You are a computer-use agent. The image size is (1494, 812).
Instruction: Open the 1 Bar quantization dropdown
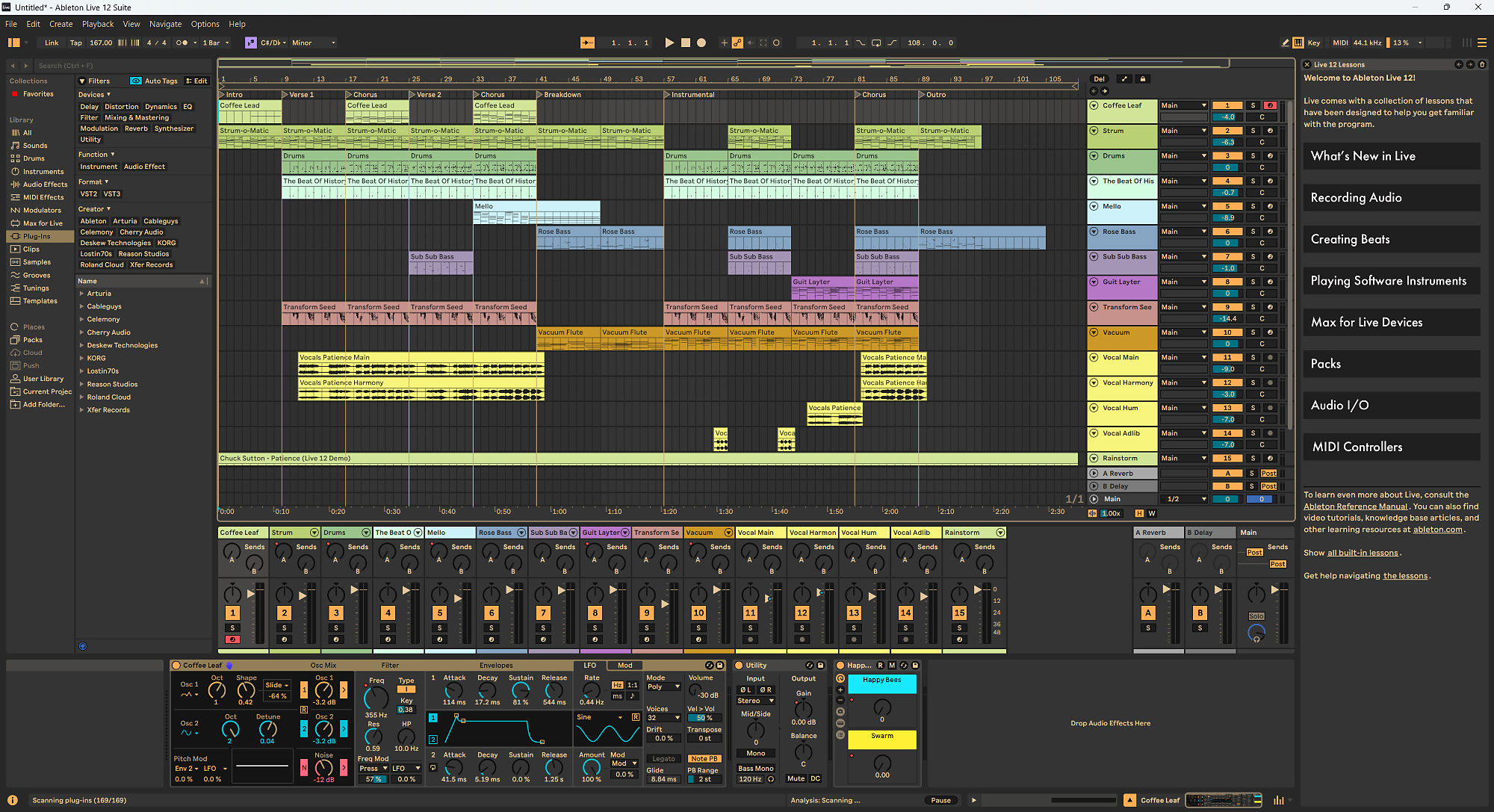pyautogui.click(x=216, y=43)
